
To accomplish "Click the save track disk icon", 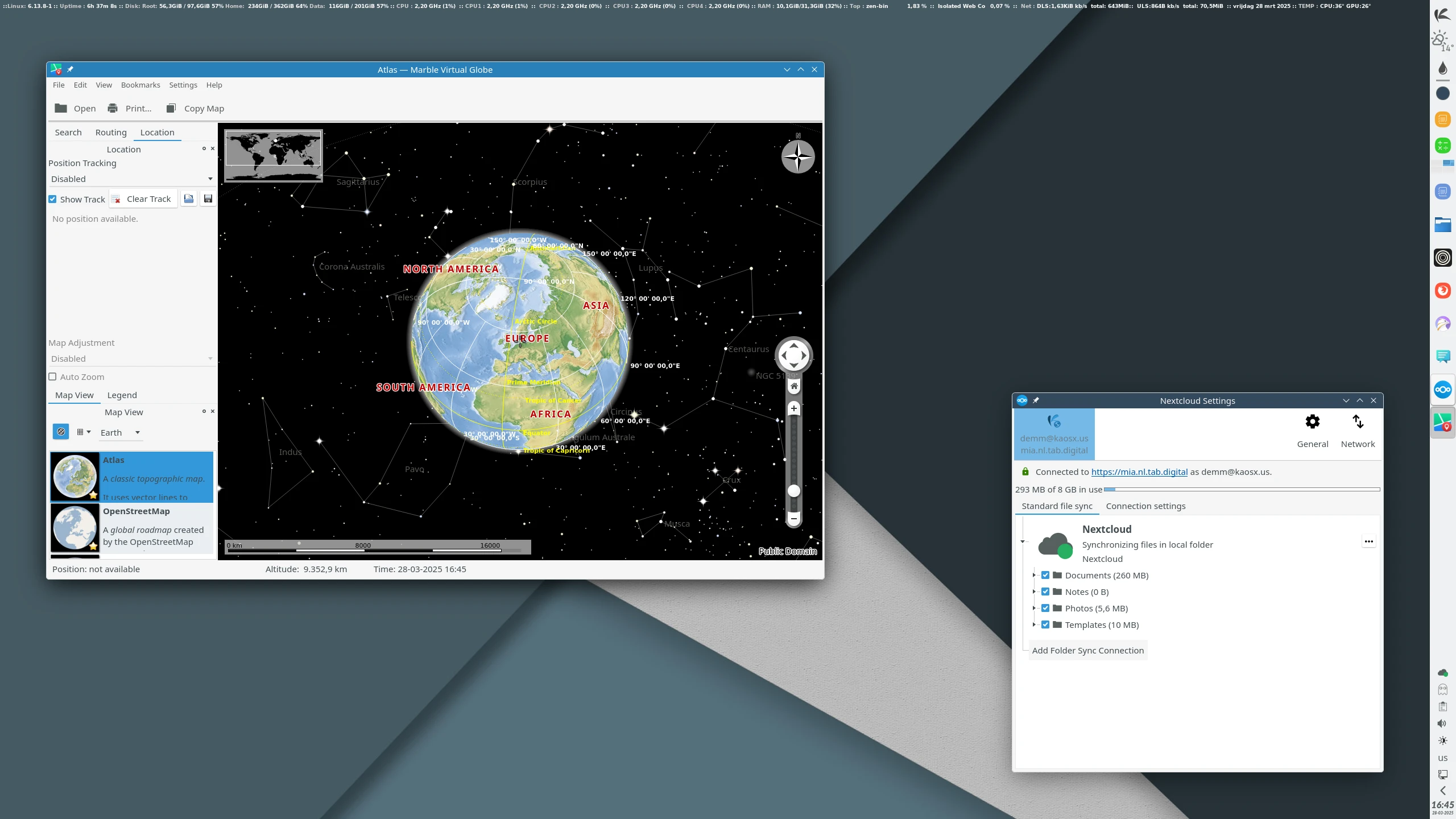I will point(208,199).
